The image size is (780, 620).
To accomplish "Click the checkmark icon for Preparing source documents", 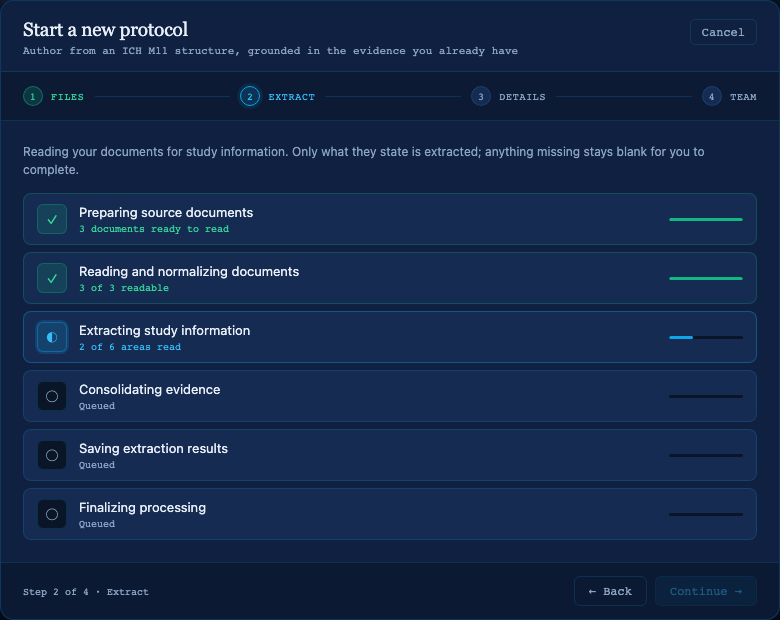I will click(x=52, y=219).
